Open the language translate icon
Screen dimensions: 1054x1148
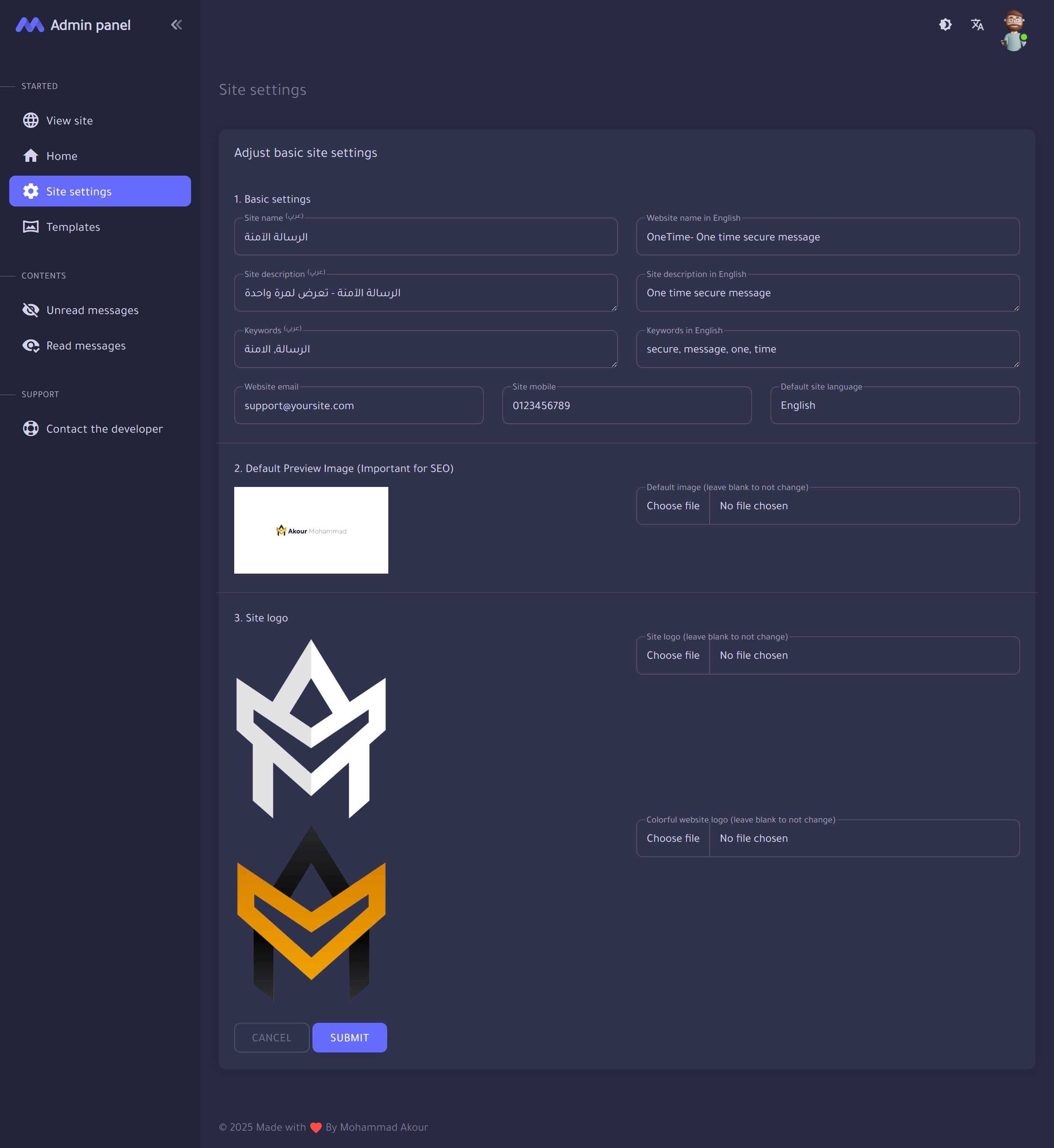(x=977, y=25)
